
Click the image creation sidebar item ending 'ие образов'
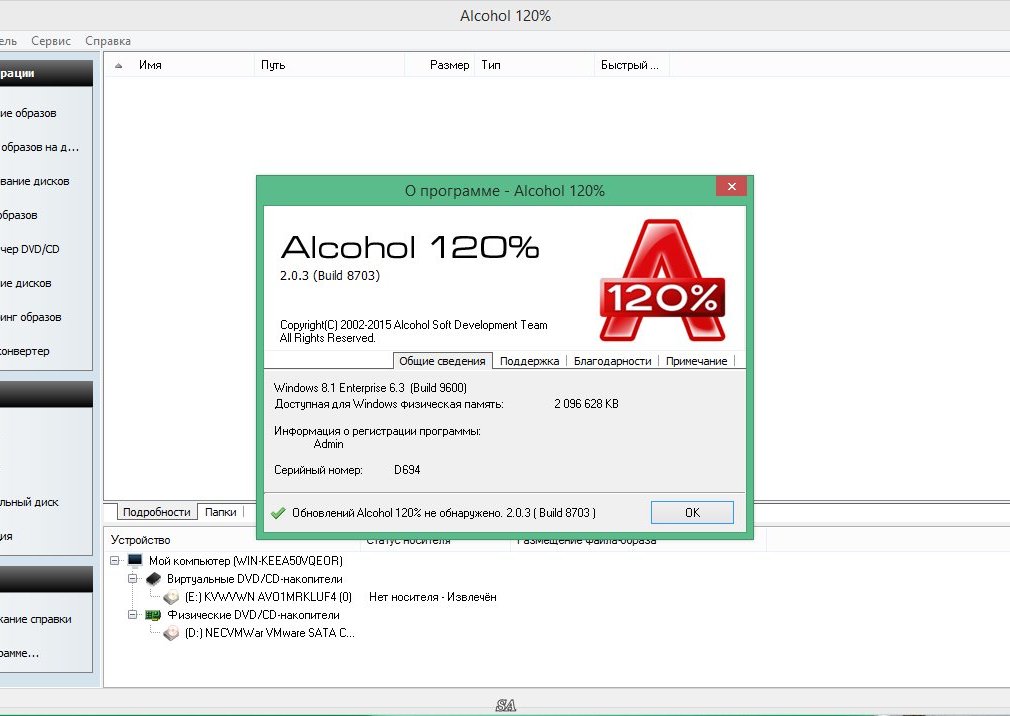(x=28, y=113)
